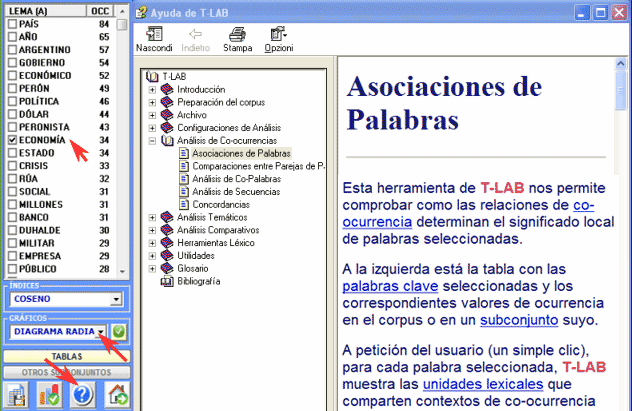Image resolution: width=632 pixels, height=411 pixels.
Task: Click the TABLAS button
Action: [67, 356]
